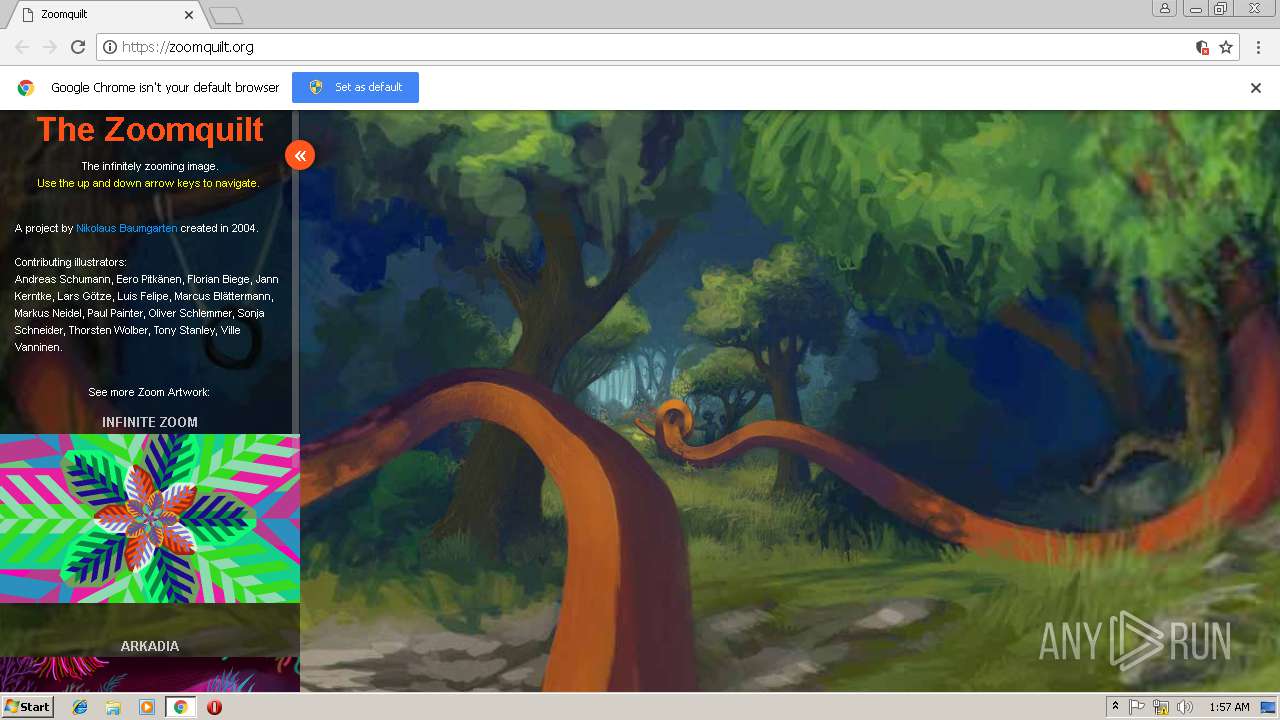Image resolution: width=1280 pixels, height=720 pixels.
Task: Open the clock showing 1:57 AM
Action: 1229,707
